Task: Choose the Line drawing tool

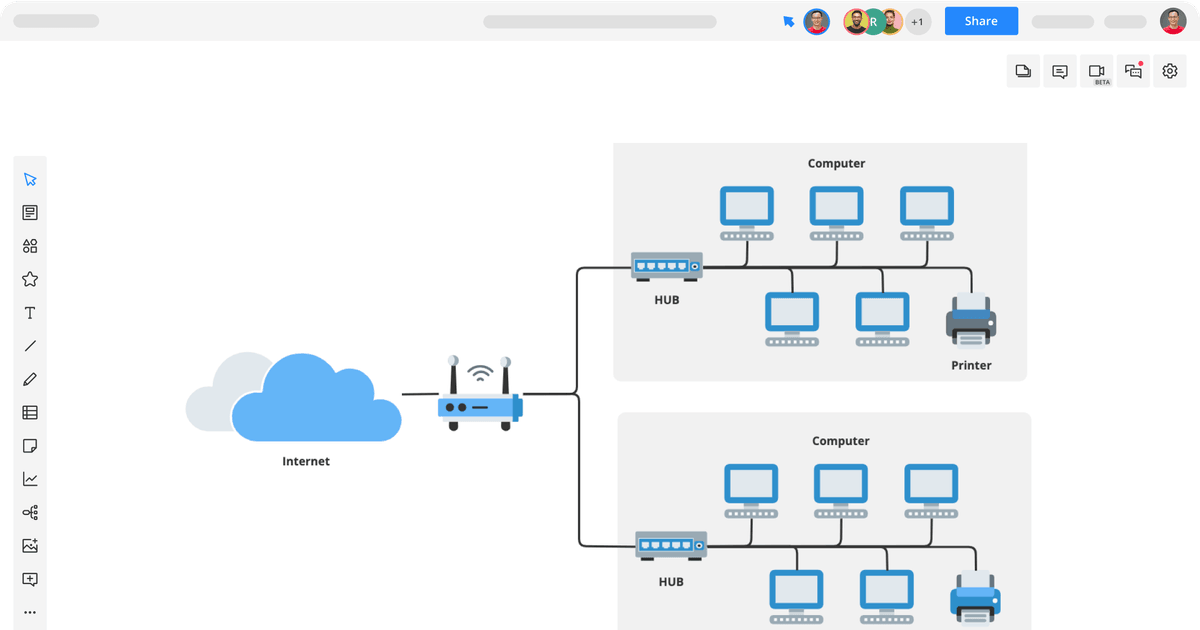Action: [x=30, y=345]
